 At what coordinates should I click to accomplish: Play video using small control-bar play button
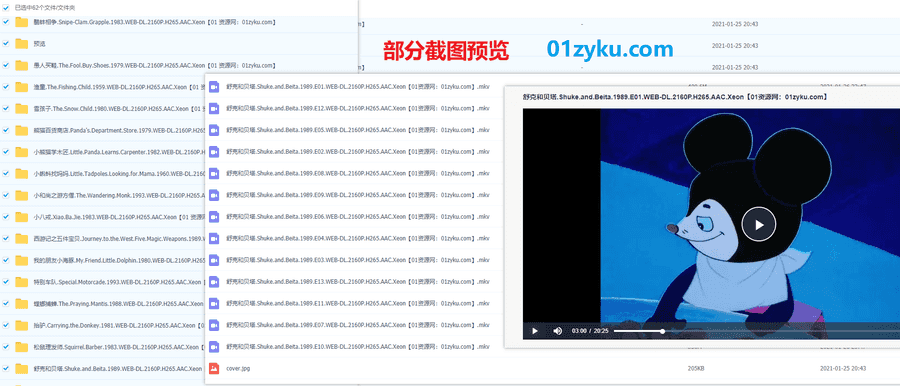click(535, 331)
